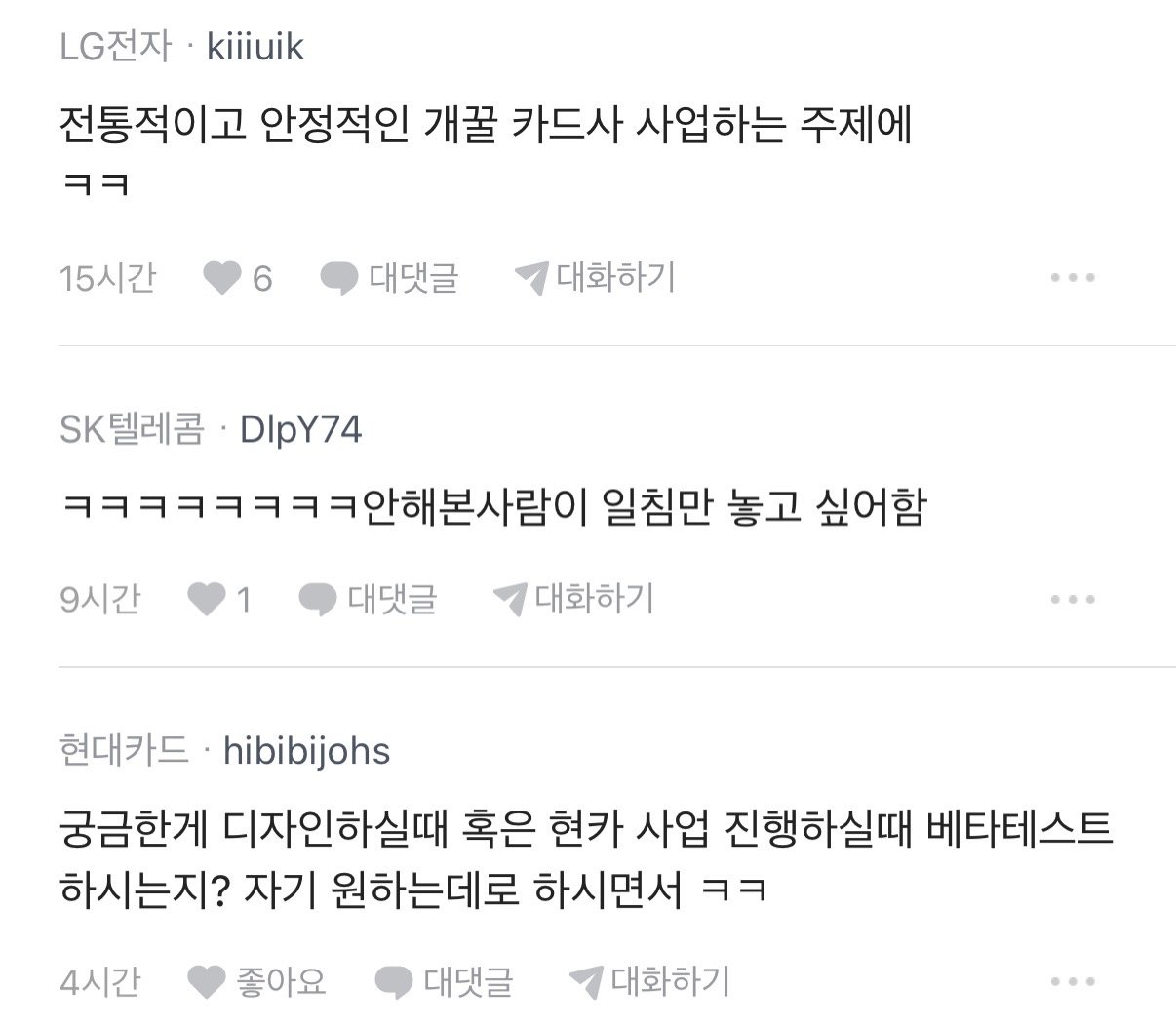Click speech bubble icon under hibibijohs's comment

click(394, 982)
